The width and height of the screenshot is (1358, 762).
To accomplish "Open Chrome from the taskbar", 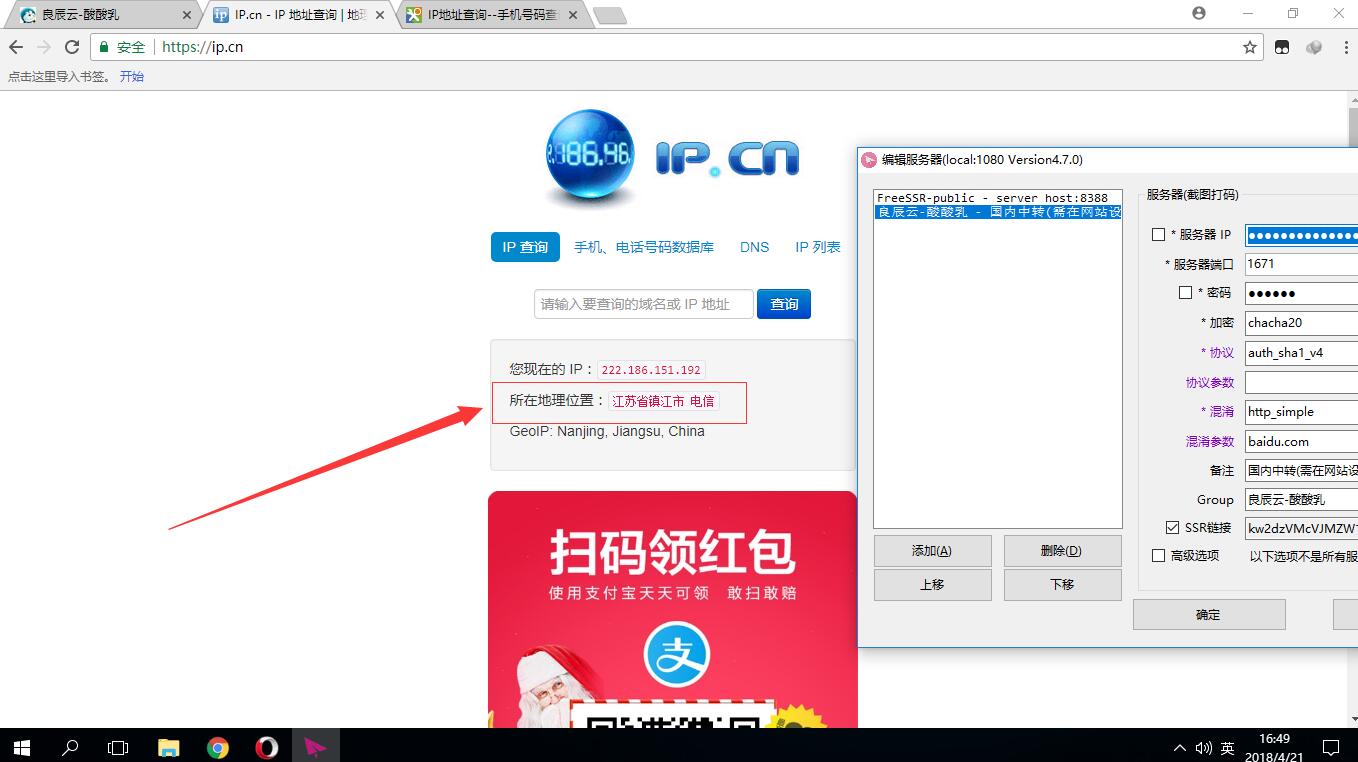I will click(x=217, y=747).
